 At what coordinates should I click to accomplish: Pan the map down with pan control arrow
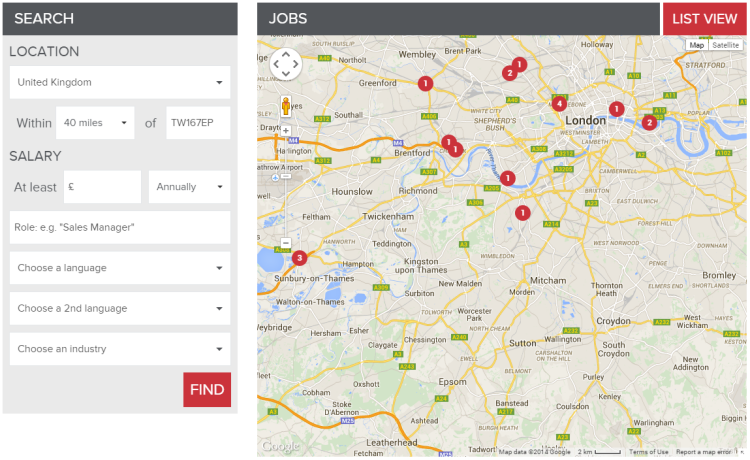[286, 74]
